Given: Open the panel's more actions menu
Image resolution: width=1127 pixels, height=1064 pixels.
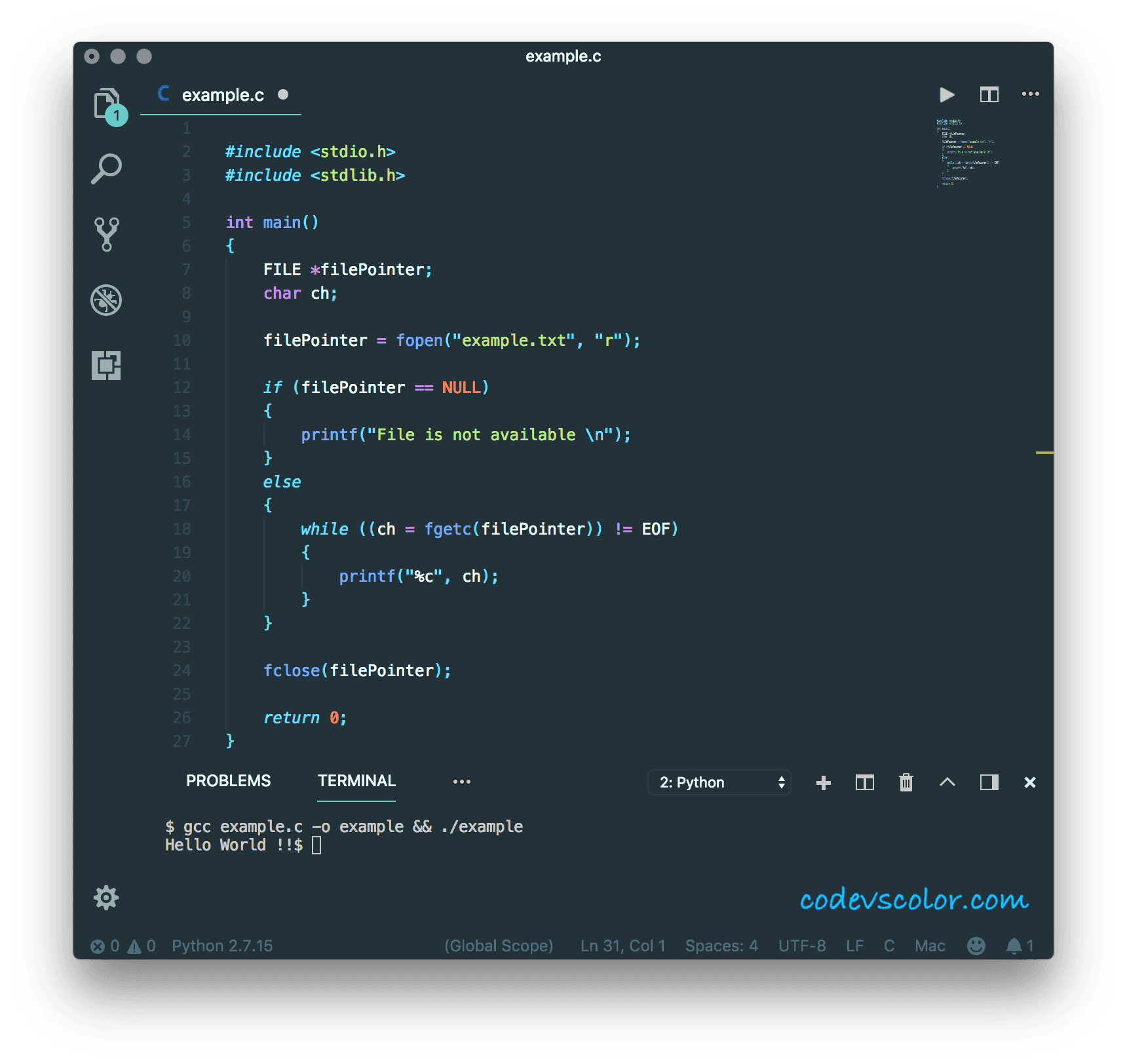Looking at the screenshot, I should [462, 782].
